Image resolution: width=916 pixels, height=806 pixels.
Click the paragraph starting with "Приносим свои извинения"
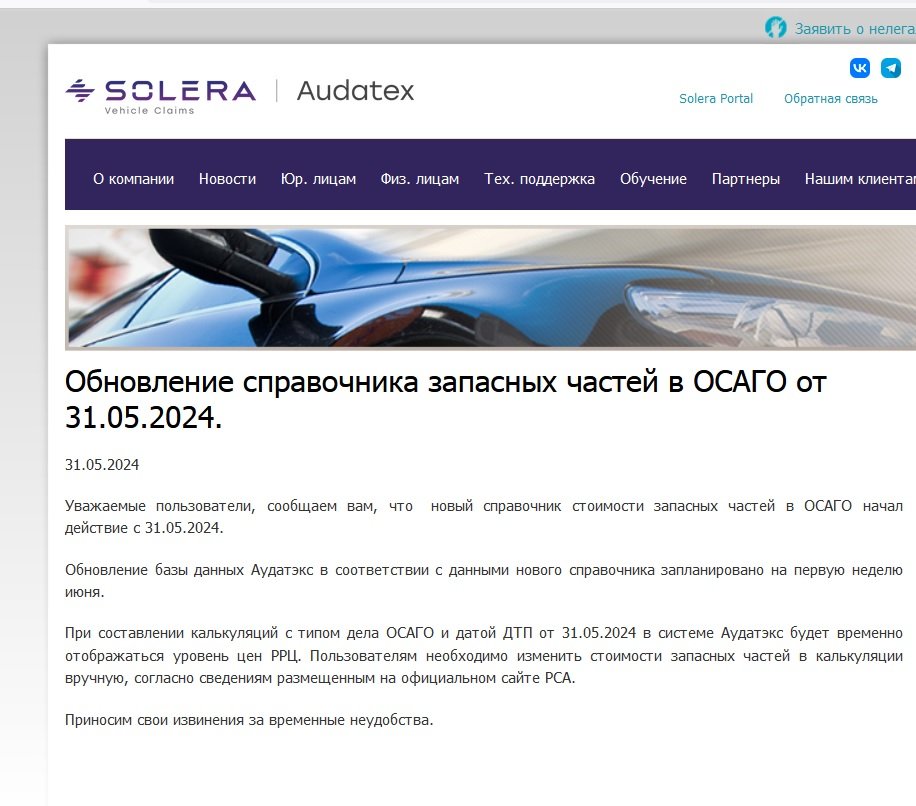click(x=249, y=720)
